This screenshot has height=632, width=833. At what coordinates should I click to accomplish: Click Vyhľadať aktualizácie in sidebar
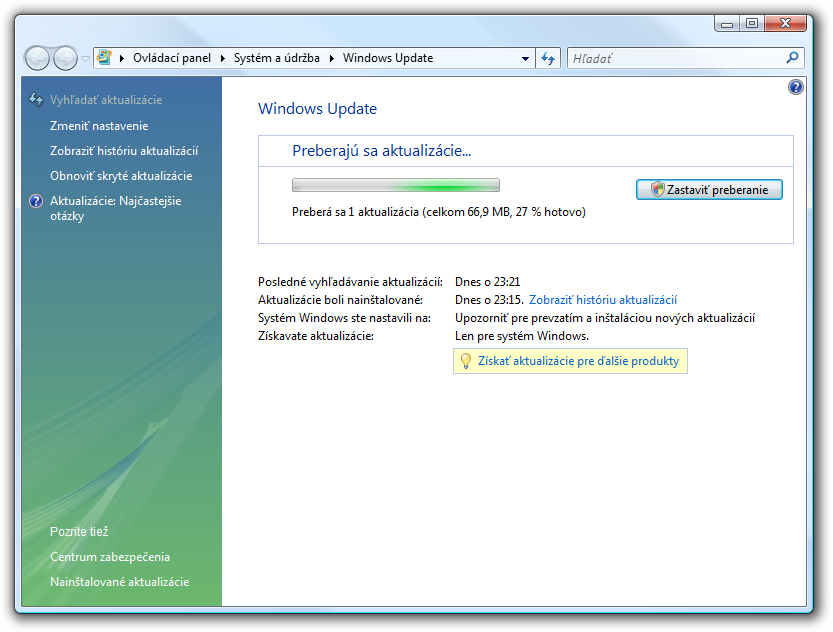tap(106, 100)
